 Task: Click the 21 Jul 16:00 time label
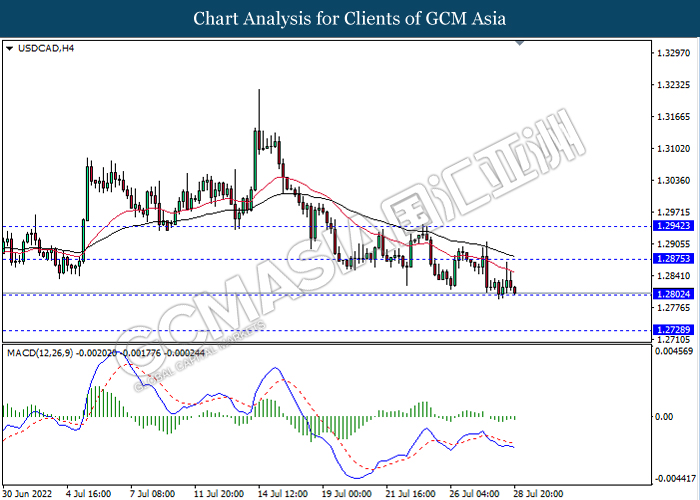pos(410,494)
